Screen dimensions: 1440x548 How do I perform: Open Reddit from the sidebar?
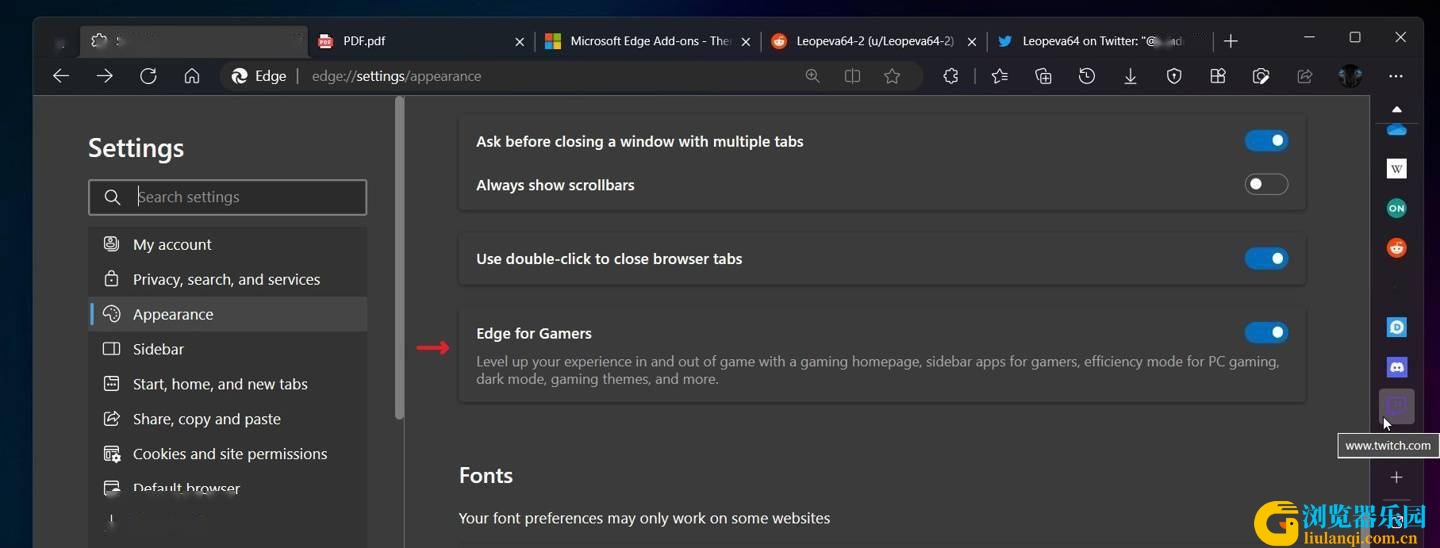click(x=1397, y=247)
